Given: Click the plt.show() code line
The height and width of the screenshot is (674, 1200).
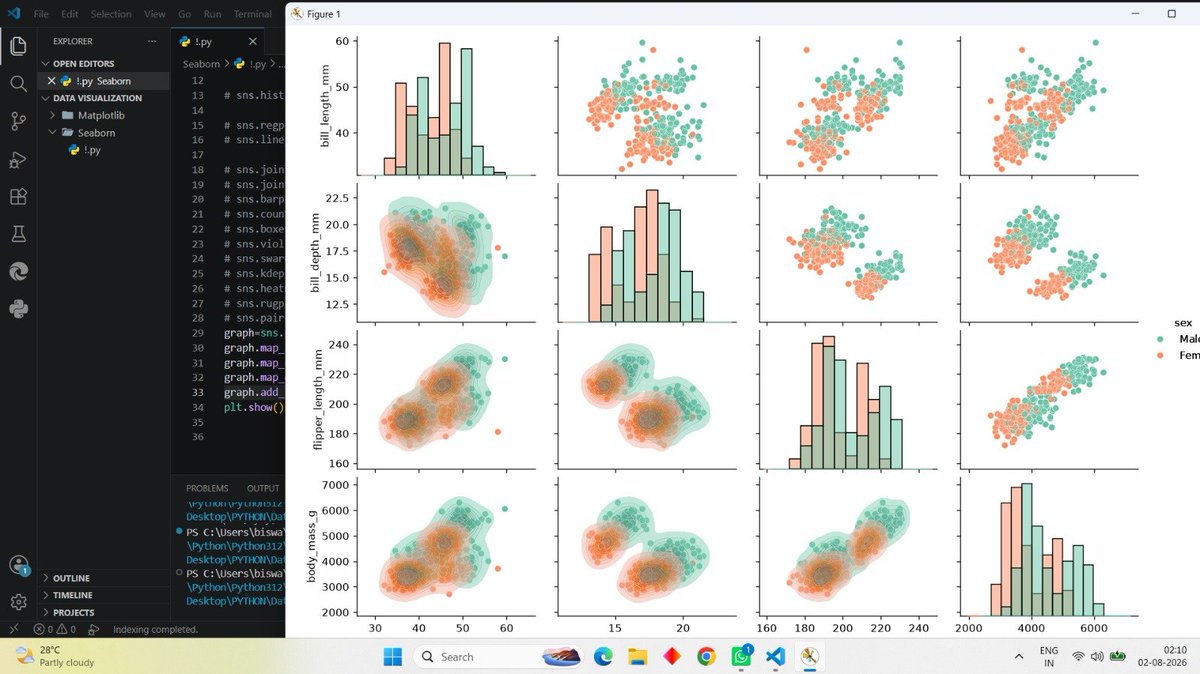Looking at the screenshot, I should (x=253, y=407).
